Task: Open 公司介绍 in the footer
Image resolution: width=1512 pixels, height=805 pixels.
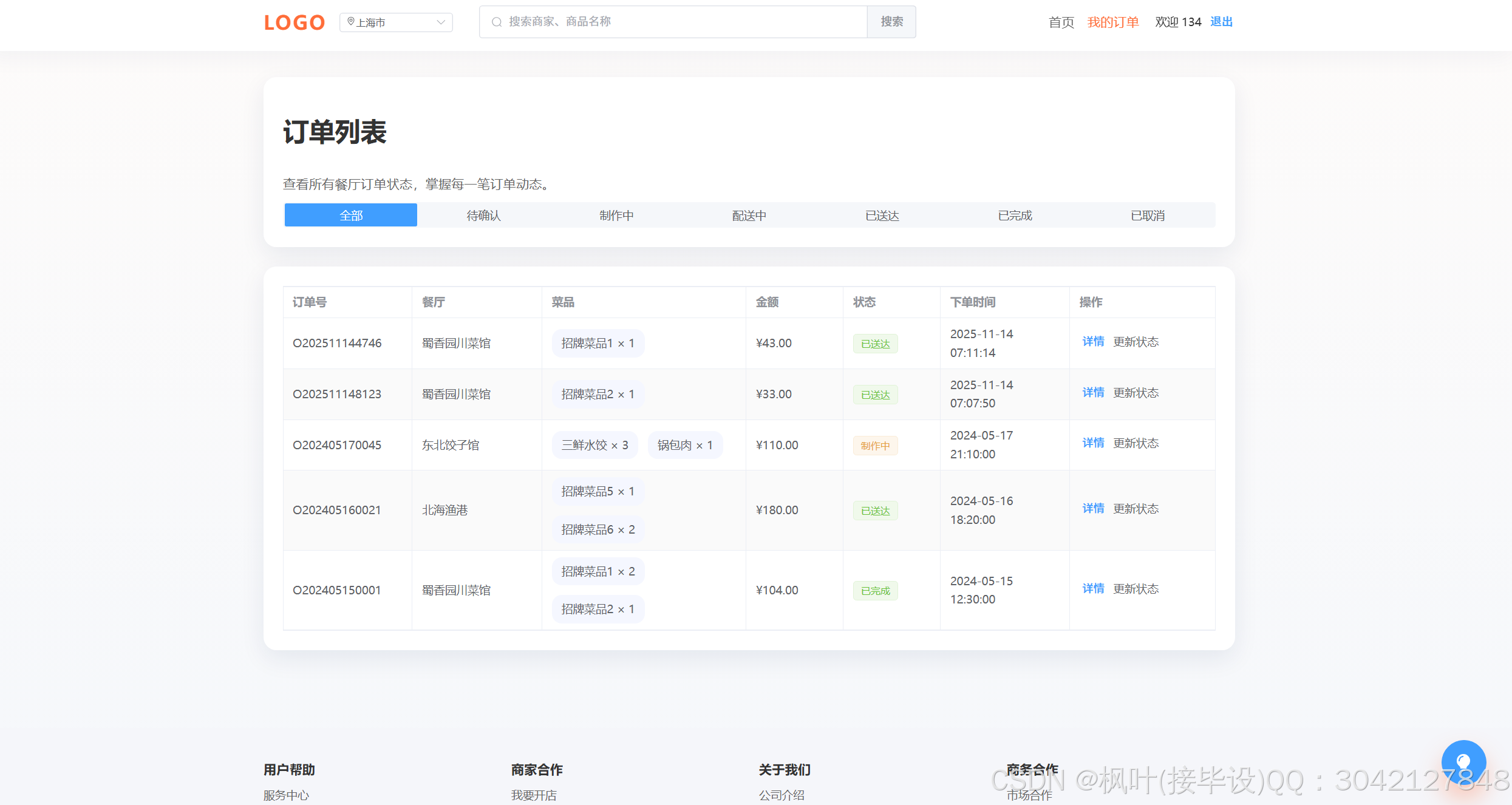Action: (782, 795)
